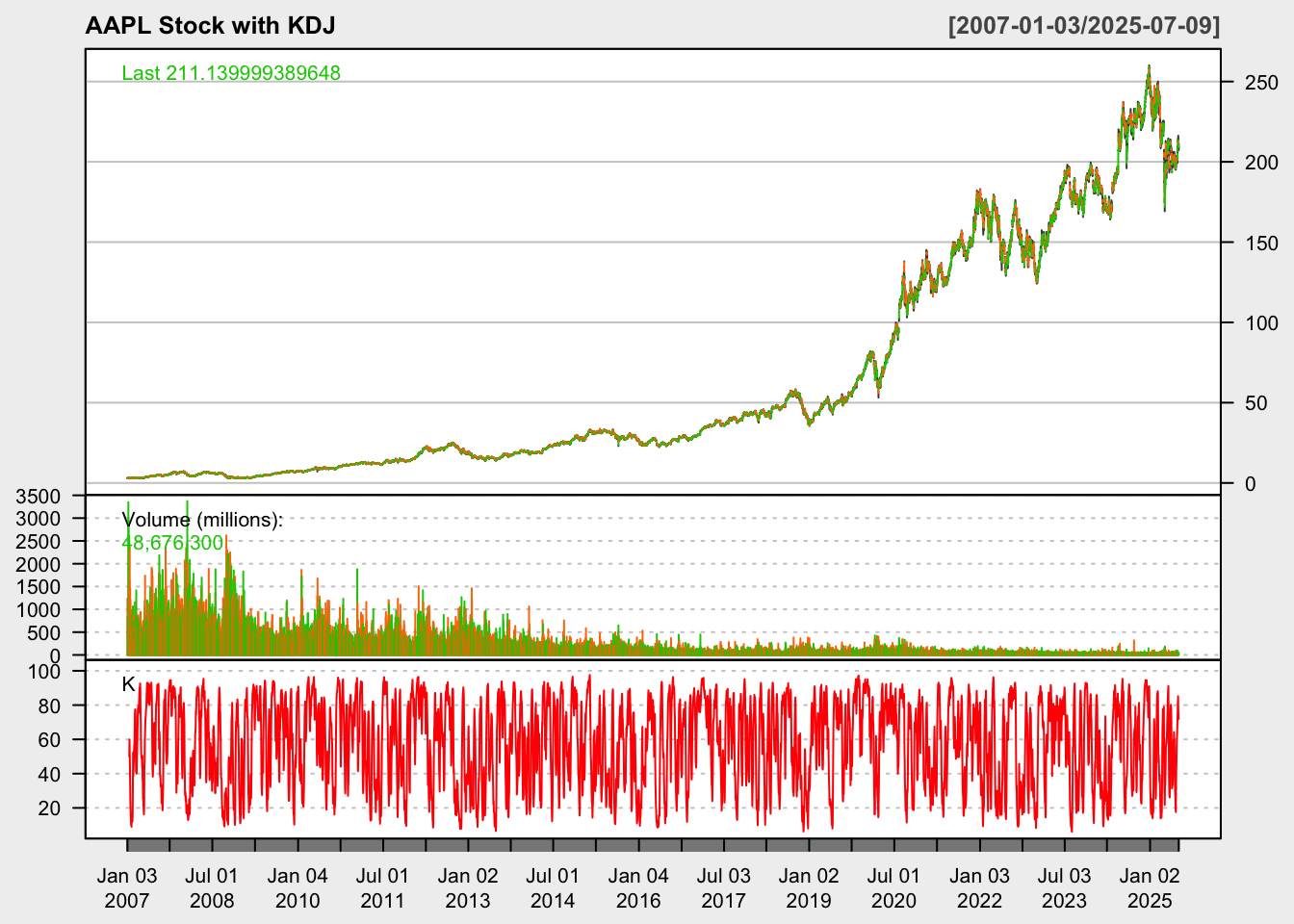Click the 2000 volume axis label
The height and width of the screenshot is (924, 1294).
(38, 565)
